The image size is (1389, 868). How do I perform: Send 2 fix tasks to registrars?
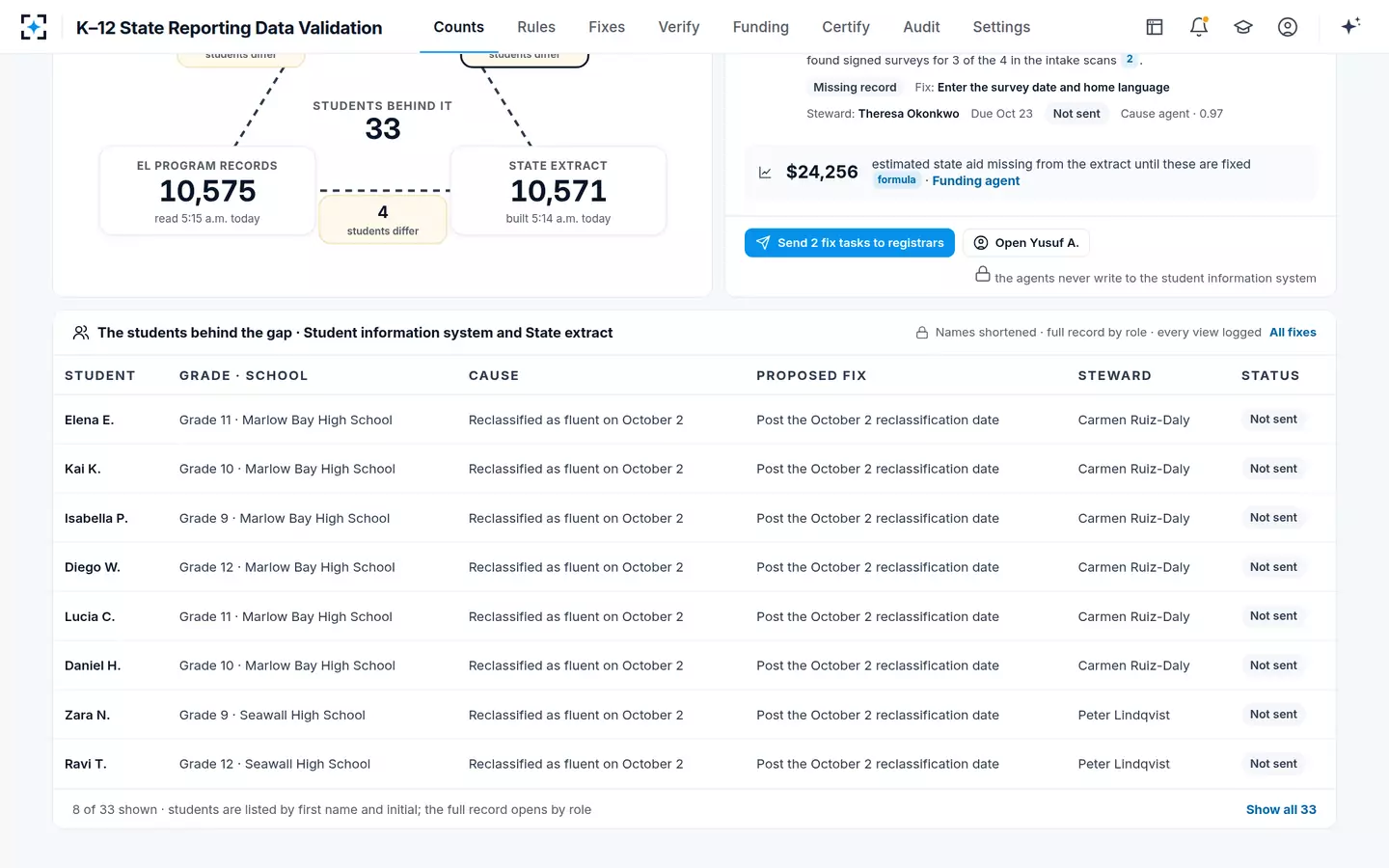pyautogui.click(x=850, y=243)
